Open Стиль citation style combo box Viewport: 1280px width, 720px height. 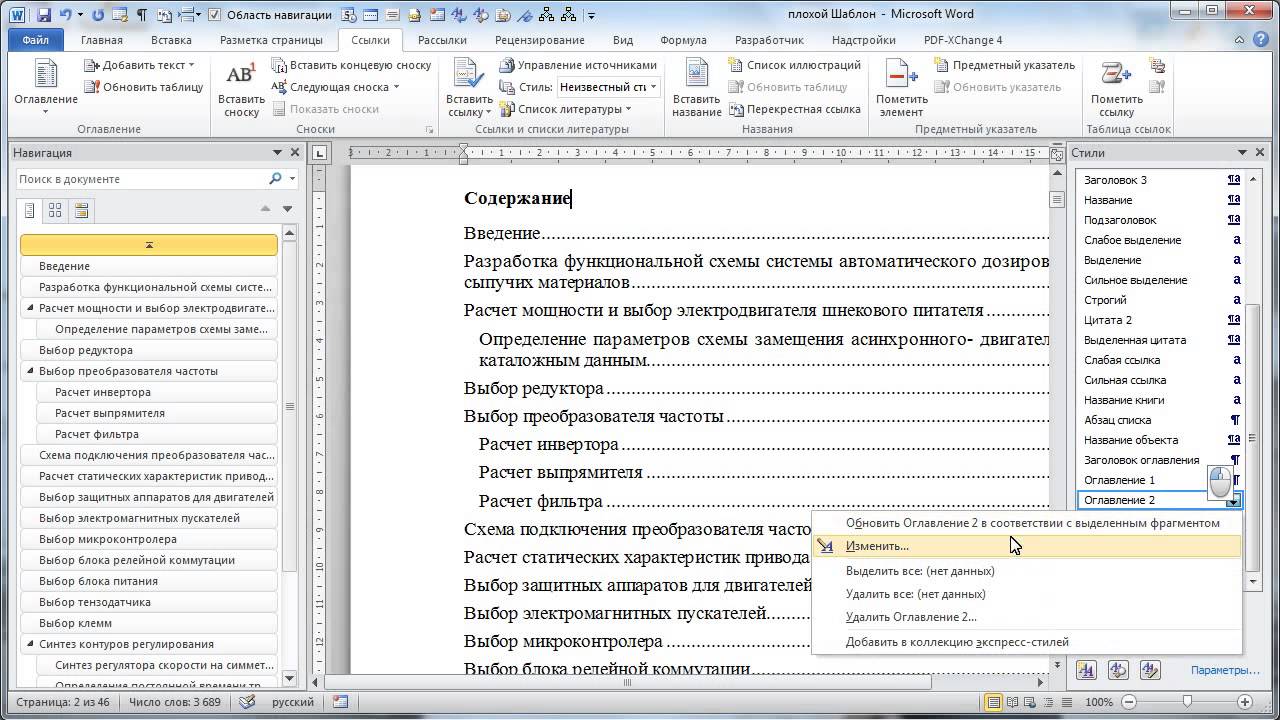607,87
